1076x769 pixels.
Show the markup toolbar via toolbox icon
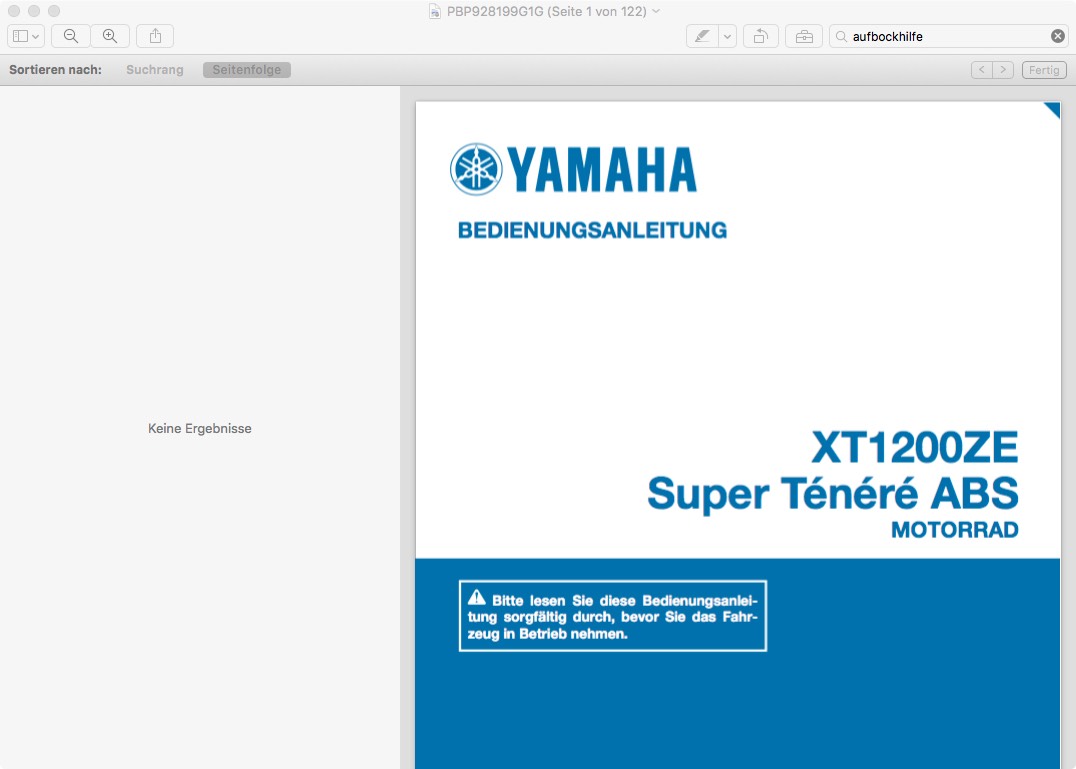click(804, 36)
